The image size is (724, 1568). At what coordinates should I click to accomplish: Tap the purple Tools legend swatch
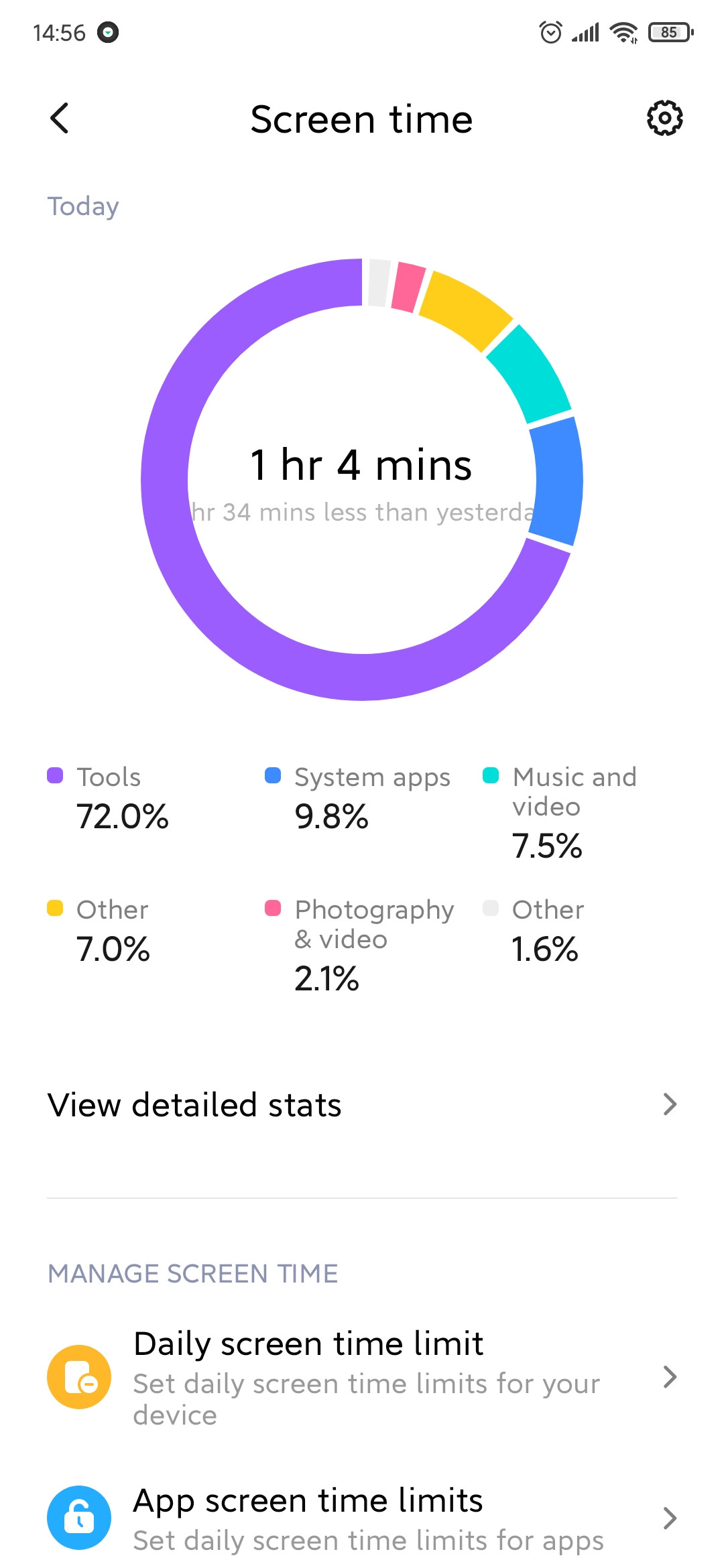coord(55,775)
